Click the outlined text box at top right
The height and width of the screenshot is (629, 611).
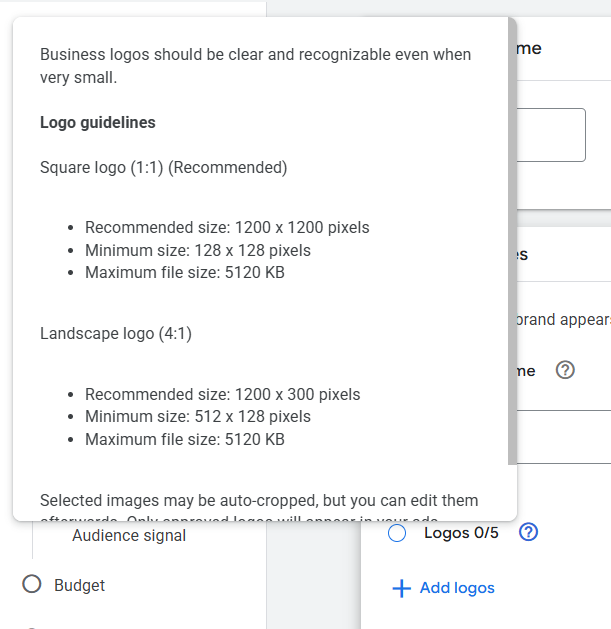[x=550, y=135]
